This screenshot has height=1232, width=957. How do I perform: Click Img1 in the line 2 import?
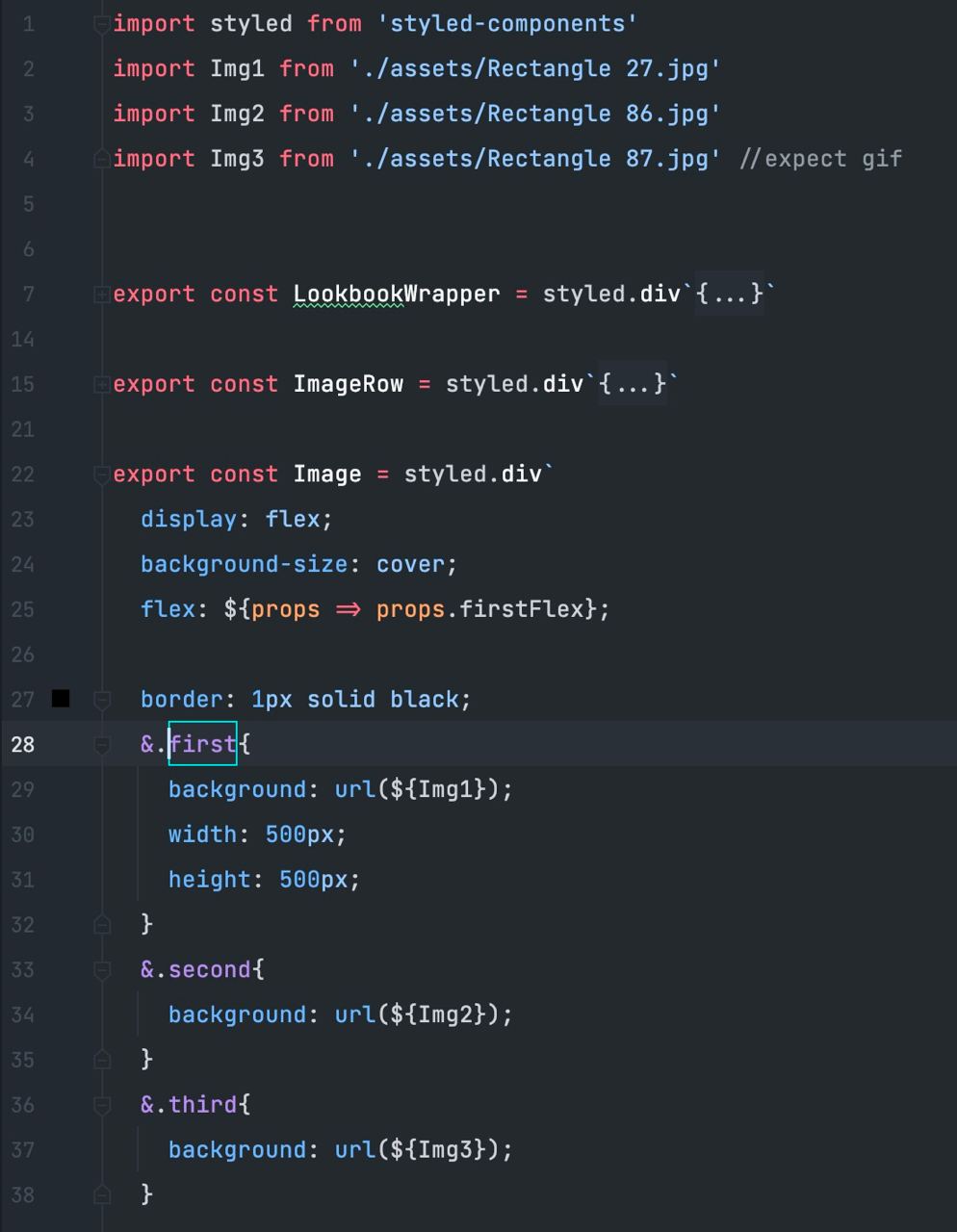[x=238, y=69]
